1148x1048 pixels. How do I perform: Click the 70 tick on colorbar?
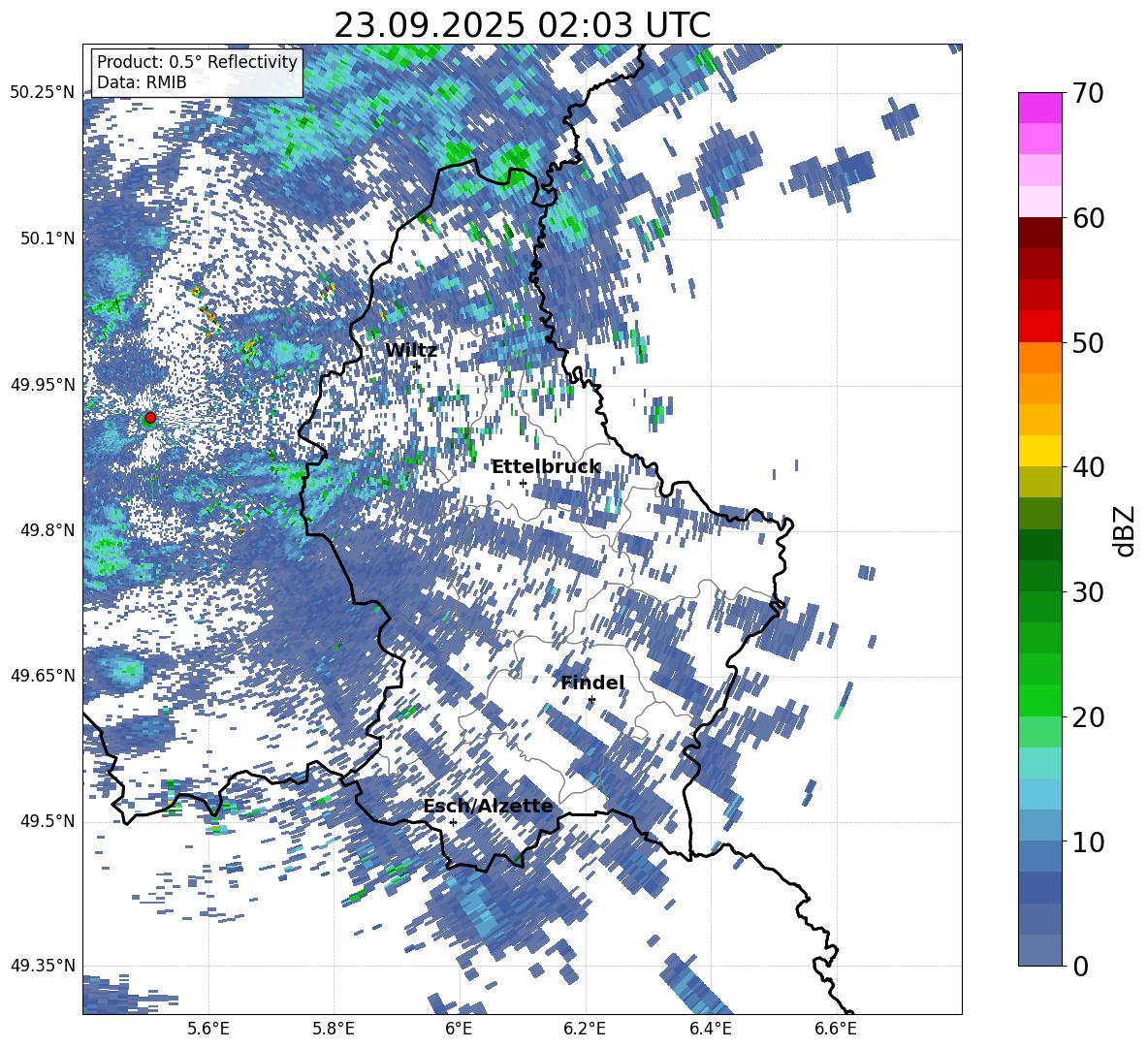coord(1088,93)
